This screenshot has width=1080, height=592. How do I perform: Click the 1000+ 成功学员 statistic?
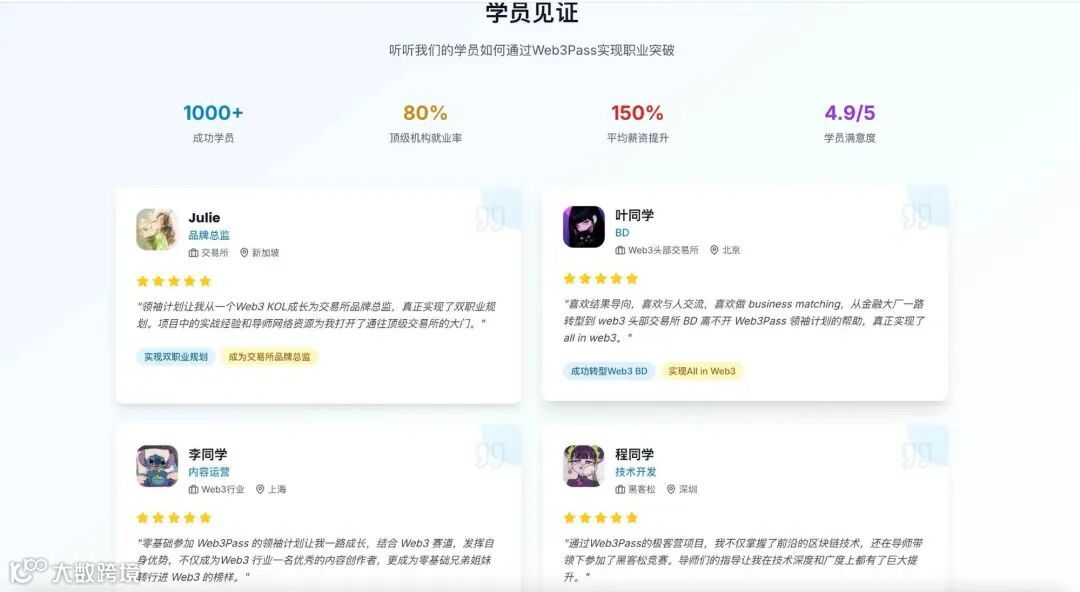tap(213, 123)
